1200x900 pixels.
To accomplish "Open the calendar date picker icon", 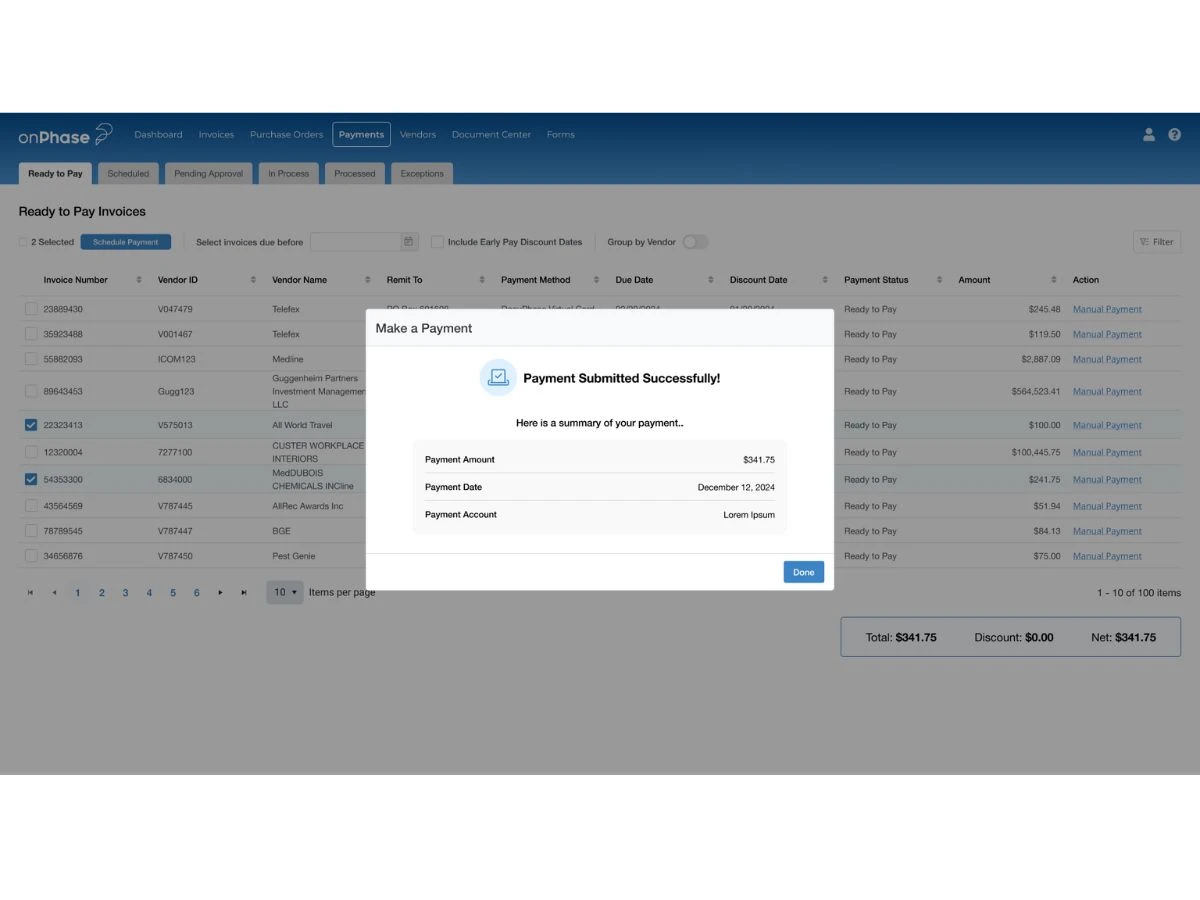I will [408, 242].
